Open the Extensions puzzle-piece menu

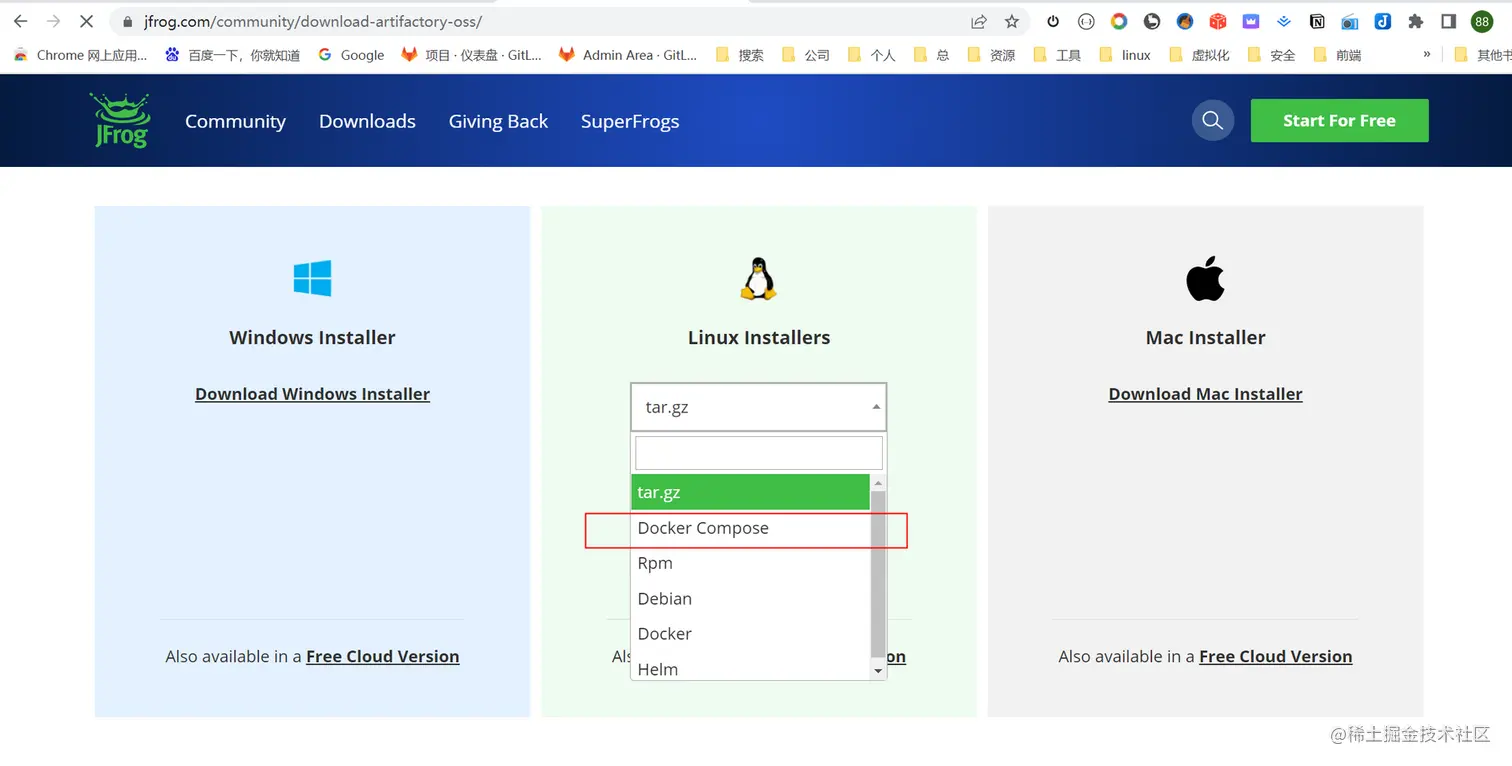(x=1415, y=21)
